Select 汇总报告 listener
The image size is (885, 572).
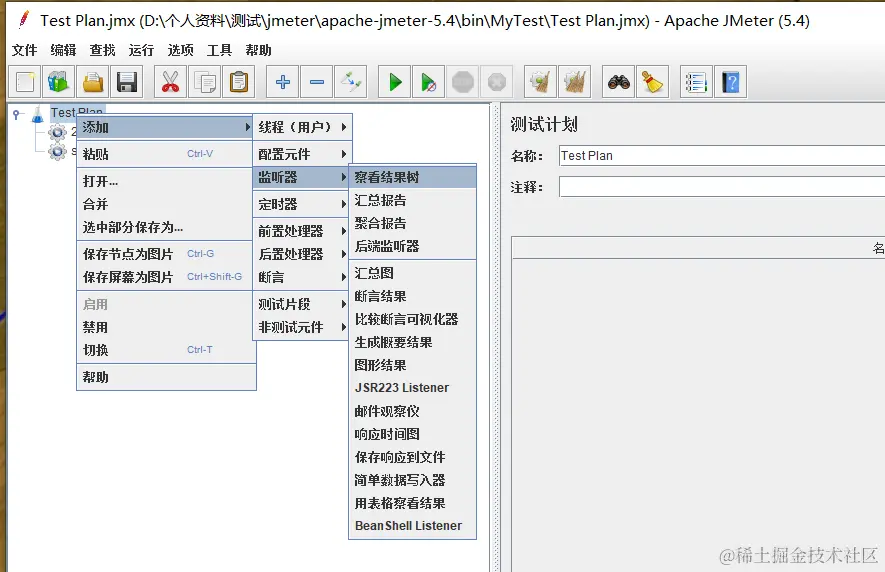point(413,200)
